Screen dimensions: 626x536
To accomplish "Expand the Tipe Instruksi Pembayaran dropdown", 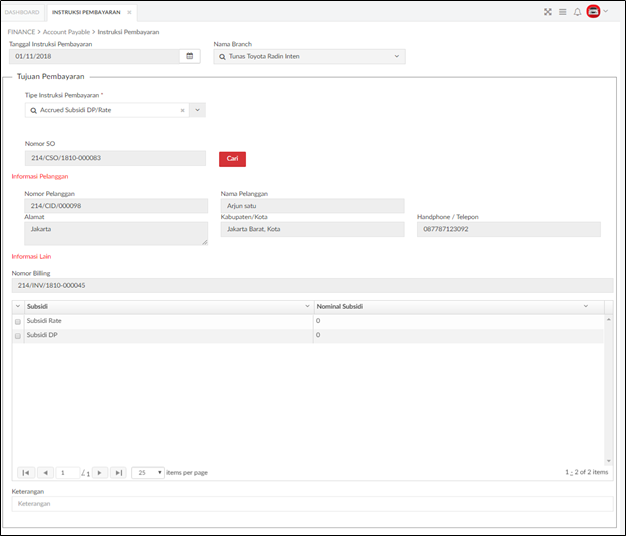I will coord(197,110).
